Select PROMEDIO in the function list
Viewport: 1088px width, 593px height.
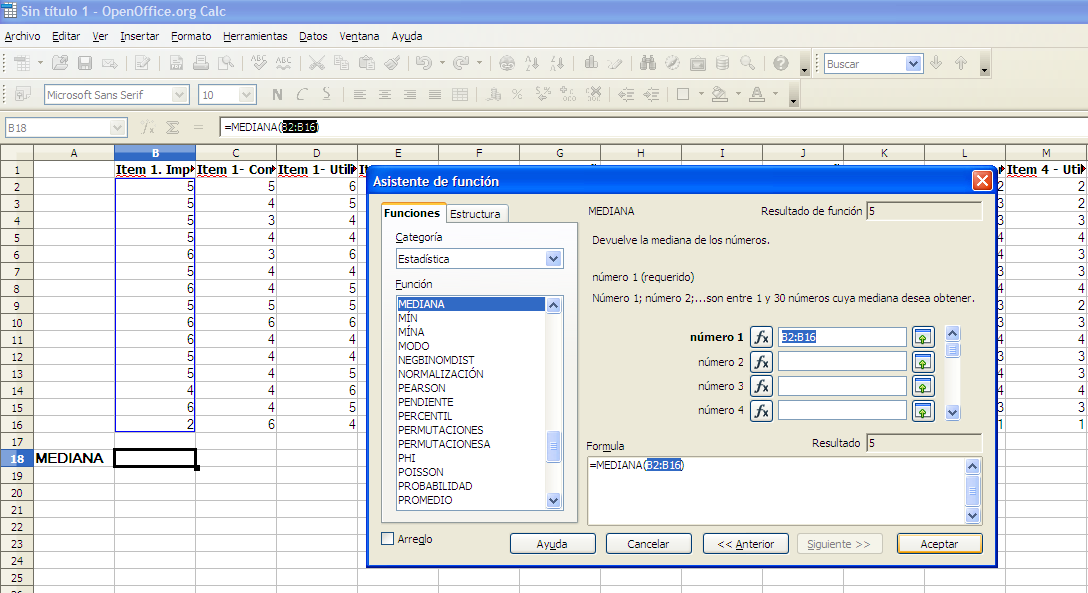pos(425,500)
